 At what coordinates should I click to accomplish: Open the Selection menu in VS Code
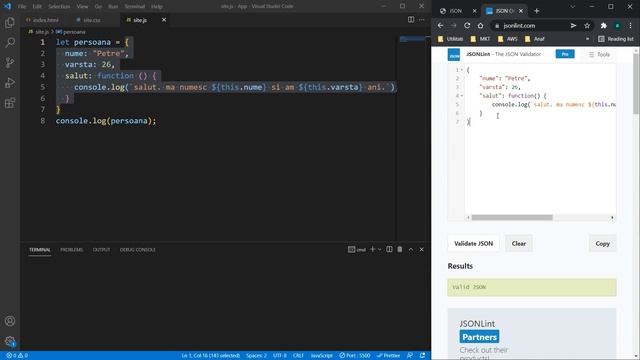(x=59, y=7)
